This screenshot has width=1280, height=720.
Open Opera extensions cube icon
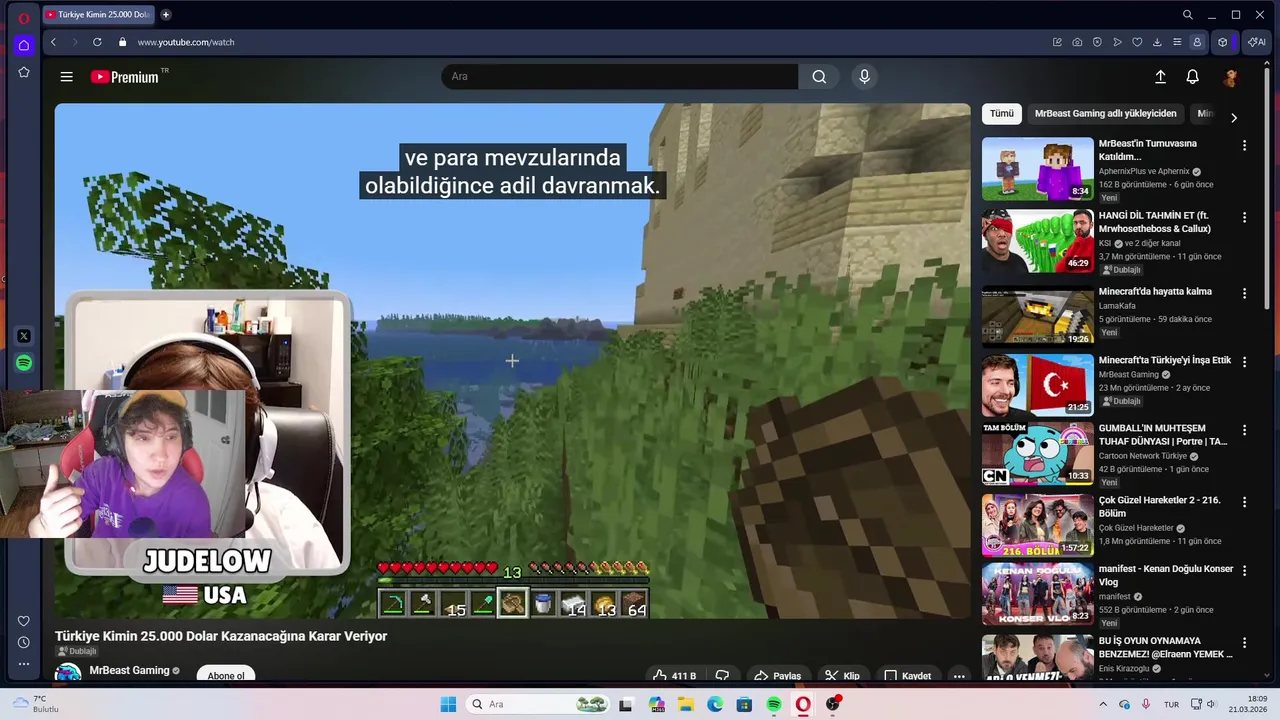[x=1222, y=42]
